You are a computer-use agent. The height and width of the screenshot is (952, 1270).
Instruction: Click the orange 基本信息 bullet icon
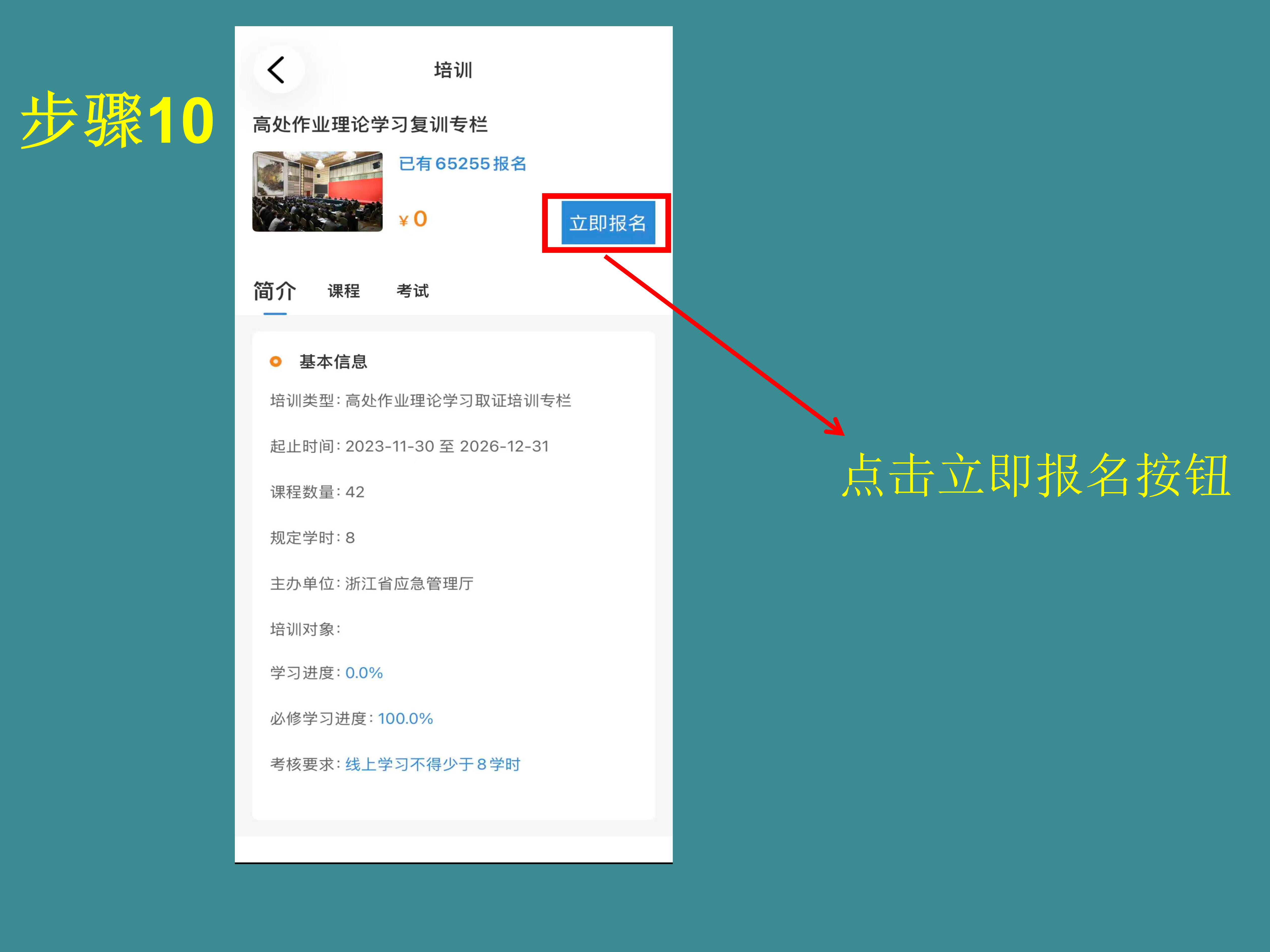(x=276, y=361)
